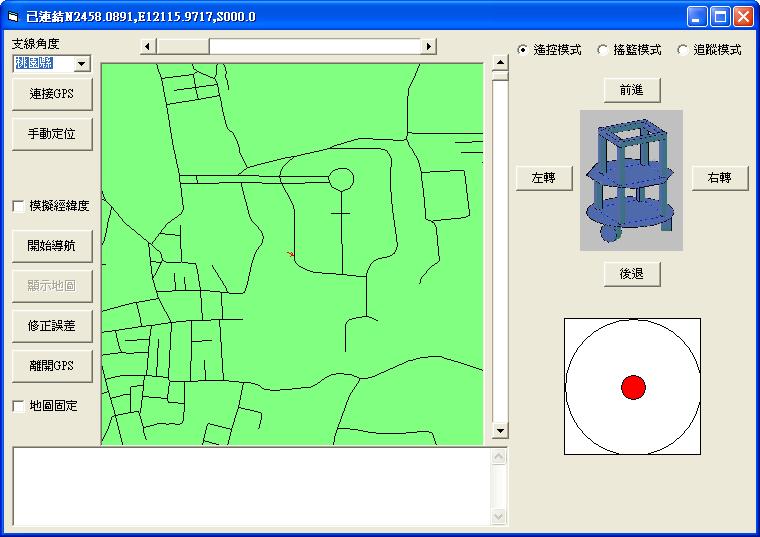Click the vertical map scrollbar thumb

pos(500,76)
